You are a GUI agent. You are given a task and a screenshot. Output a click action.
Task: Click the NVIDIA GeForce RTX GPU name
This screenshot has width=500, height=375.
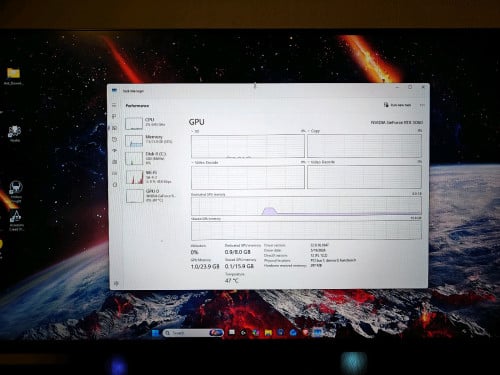pos(397,123)
